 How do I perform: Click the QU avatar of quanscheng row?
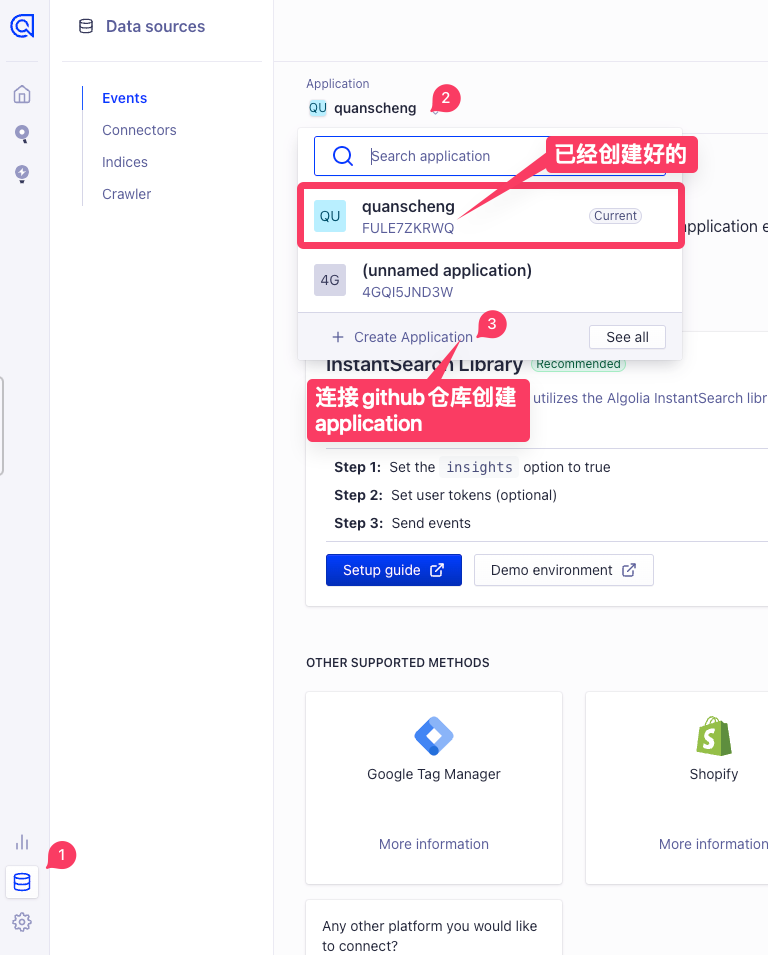click(x=330, y=216)
